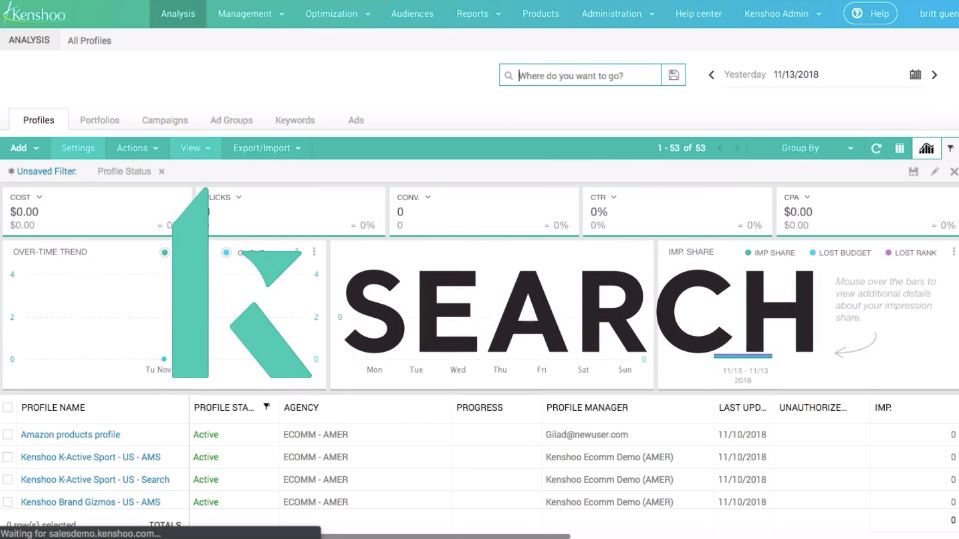The height and width of the screenshot is (539, 959).
Task: Click the bottom horizontal scrollbar
Action: 445,536
